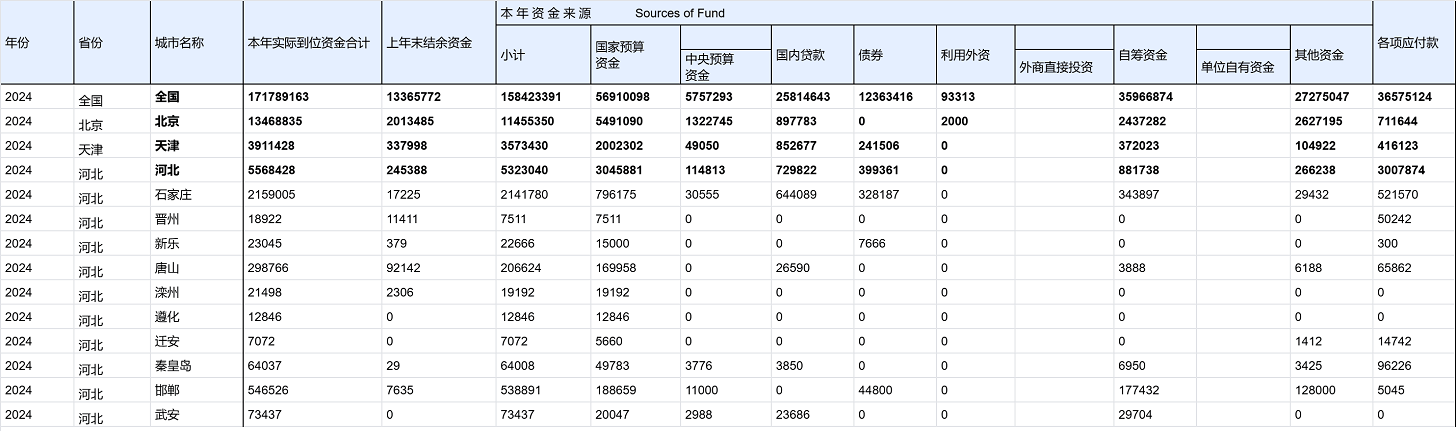Select the 秦皇岛 city name cell
Screen dimensions: 1456x431
click(x=196, y=366)
